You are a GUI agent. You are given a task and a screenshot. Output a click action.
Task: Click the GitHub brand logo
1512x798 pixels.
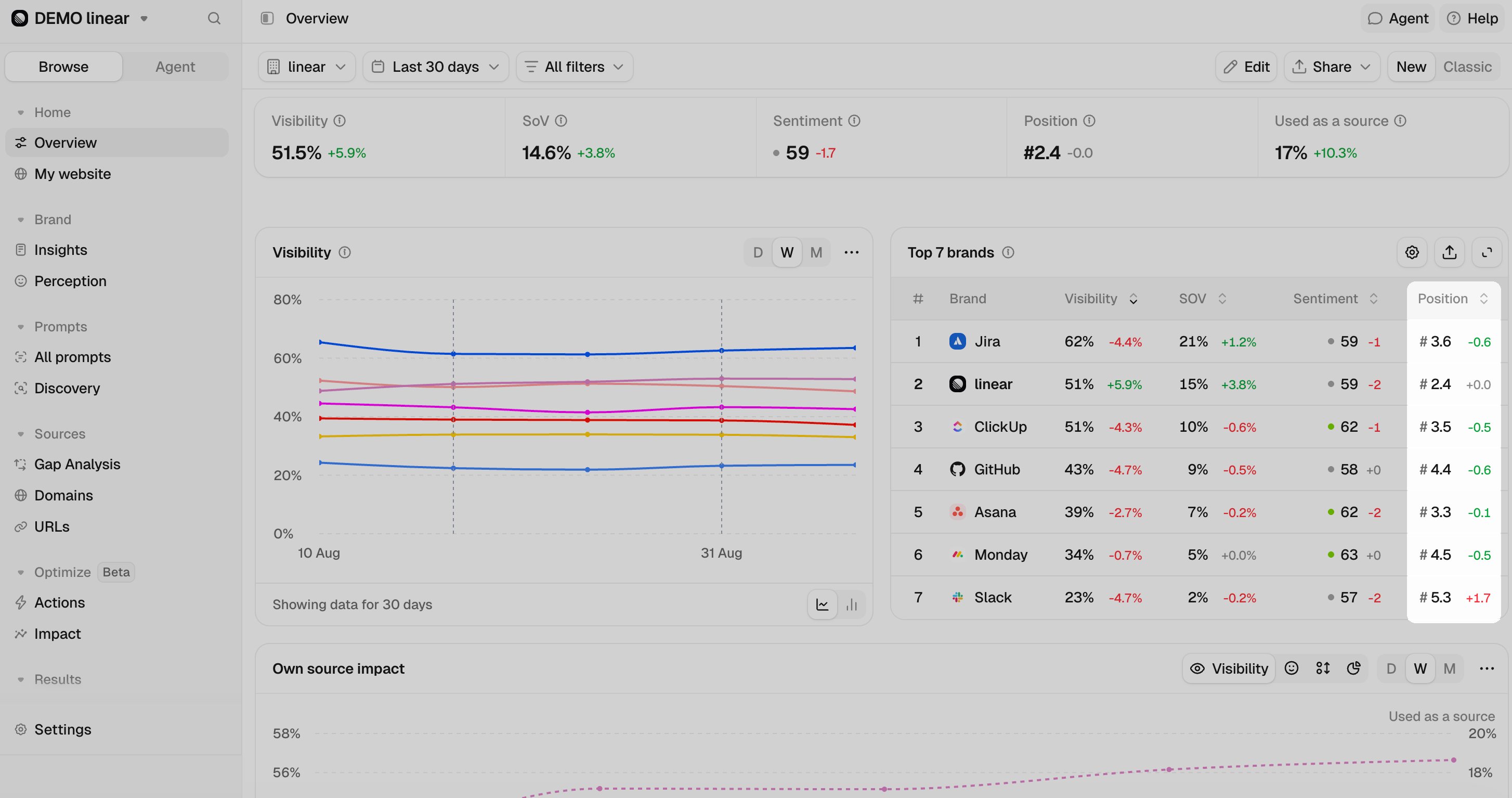click(x=958, y=469)
